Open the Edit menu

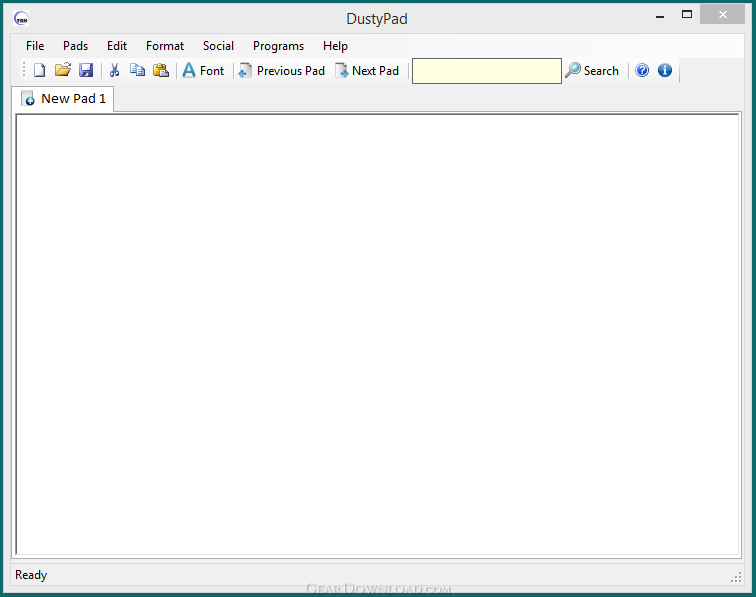click(x=117, y=46)
